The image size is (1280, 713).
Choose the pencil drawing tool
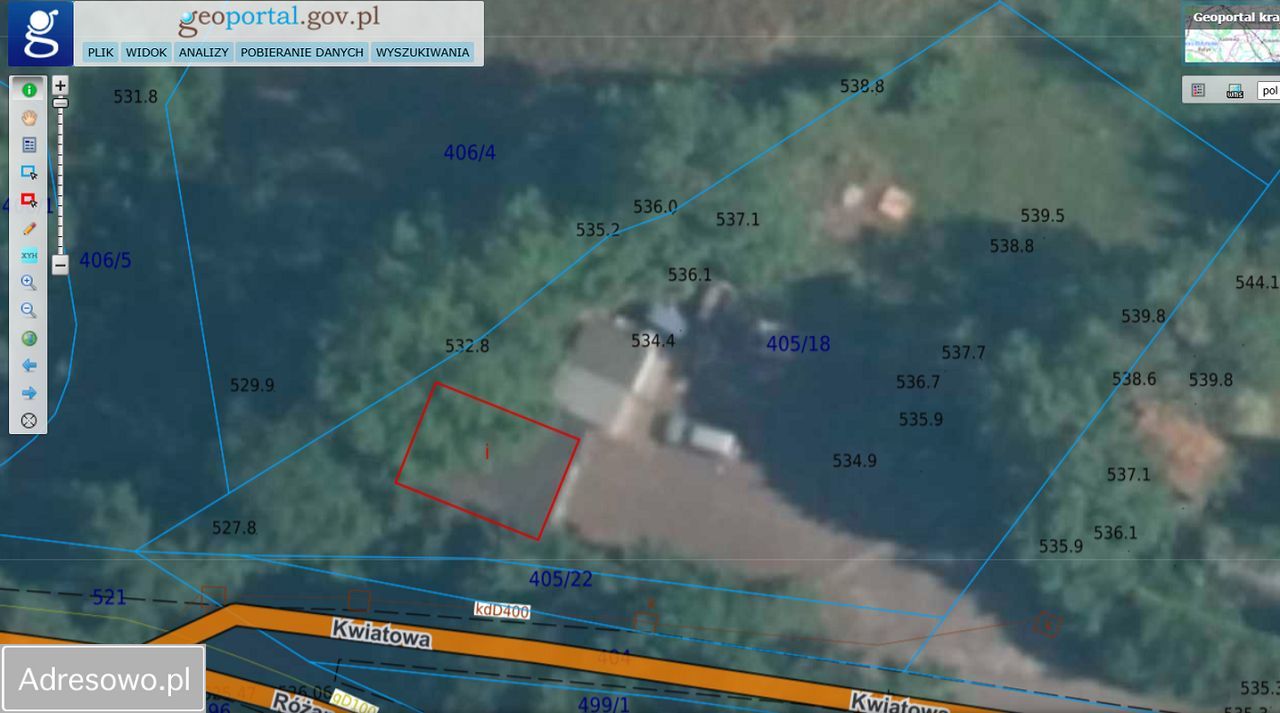click(29, 228)
